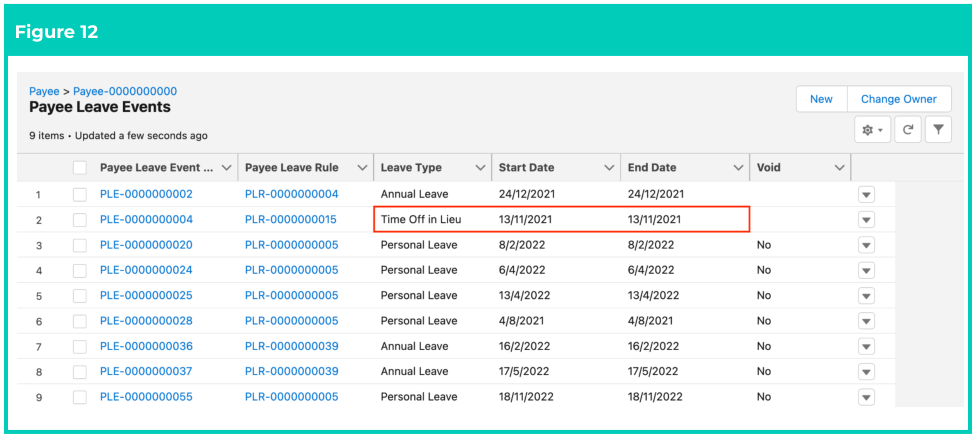Open PLR-0000000005 in the PLE-0000000055 row
This screenshot has height=436, width=976.
292,397
